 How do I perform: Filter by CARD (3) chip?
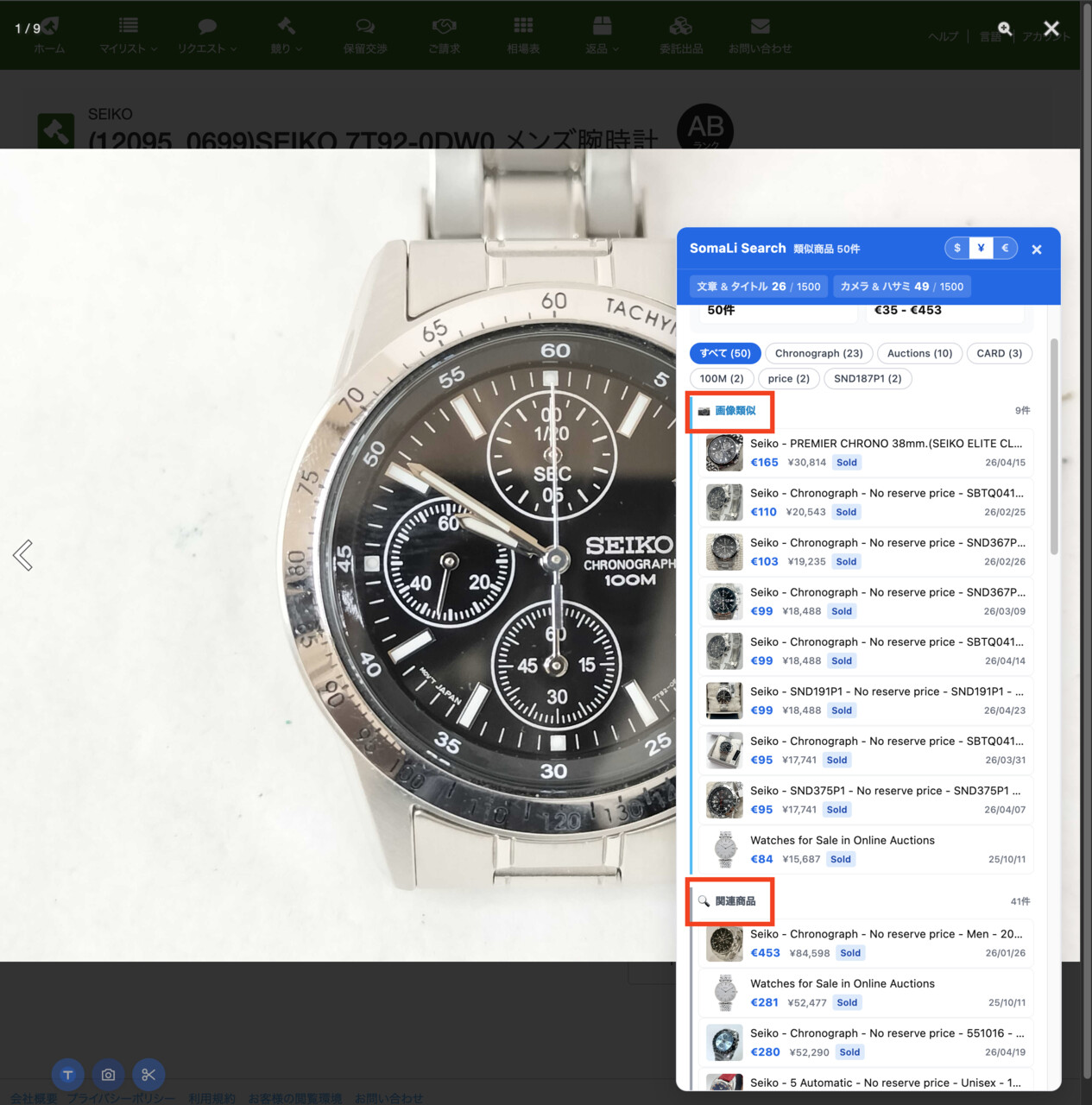pos(999,353)
